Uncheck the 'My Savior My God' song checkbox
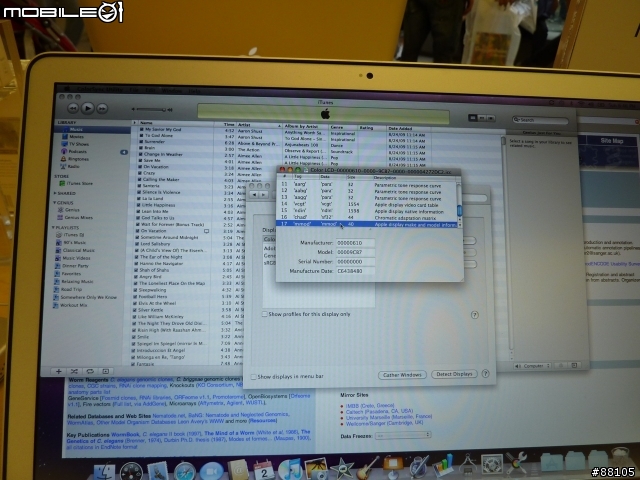This screenshot has width=640, height=480. (142, 129)
